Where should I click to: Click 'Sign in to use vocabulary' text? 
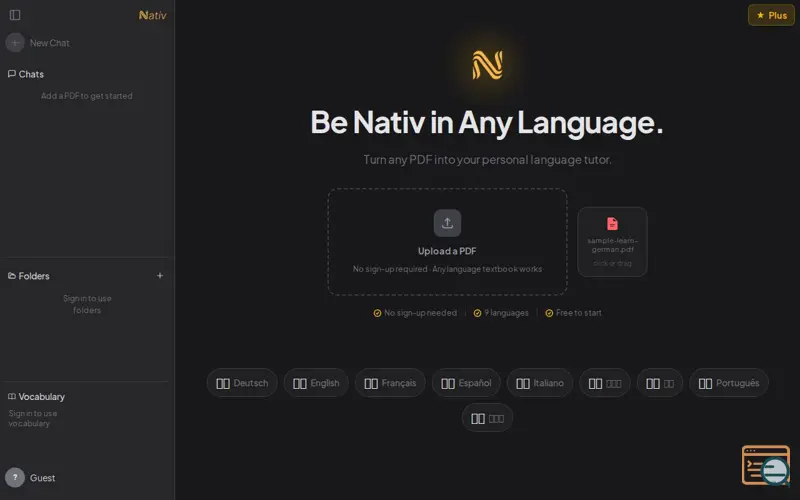coord(33,418)
